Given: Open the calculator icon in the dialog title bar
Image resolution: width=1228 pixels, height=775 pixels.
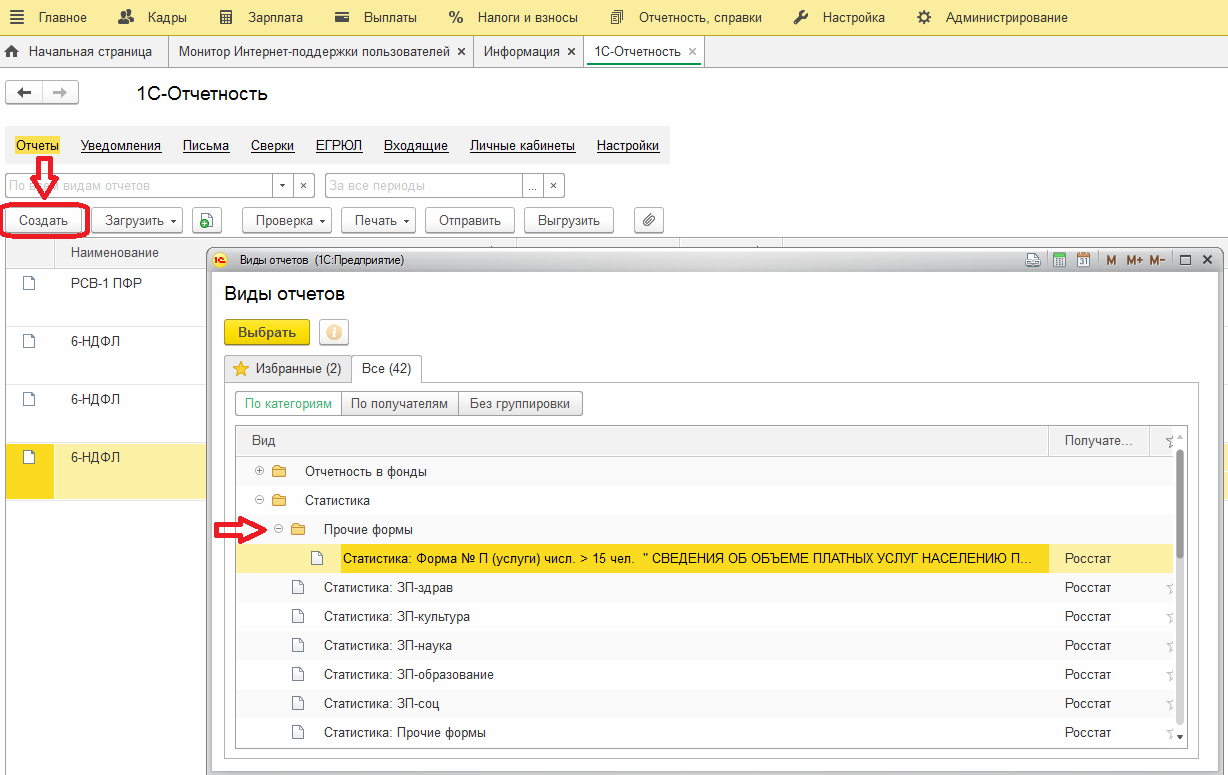Looking at the screenshot, I should 1059,260.
